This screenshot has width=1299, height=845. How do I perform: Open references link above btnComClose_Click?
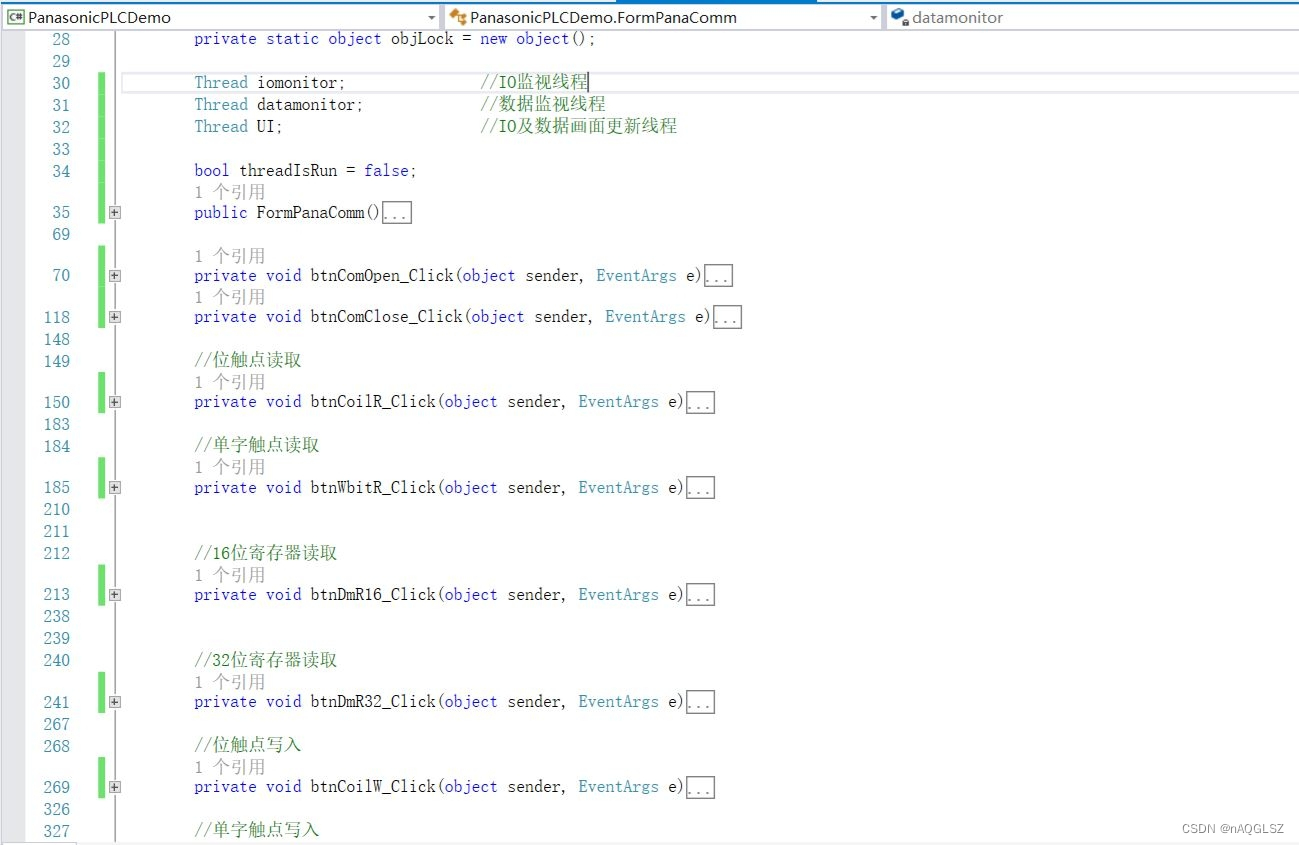(229, 297)
